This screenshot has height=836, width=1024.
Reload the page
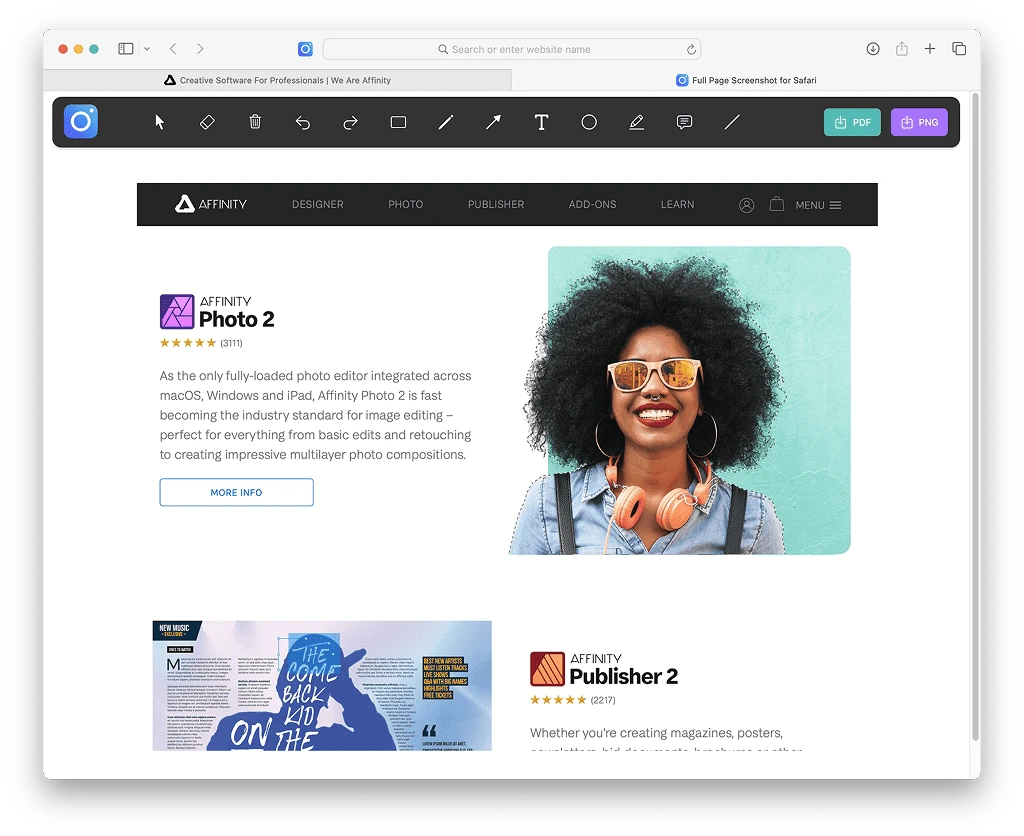(690, 50)
